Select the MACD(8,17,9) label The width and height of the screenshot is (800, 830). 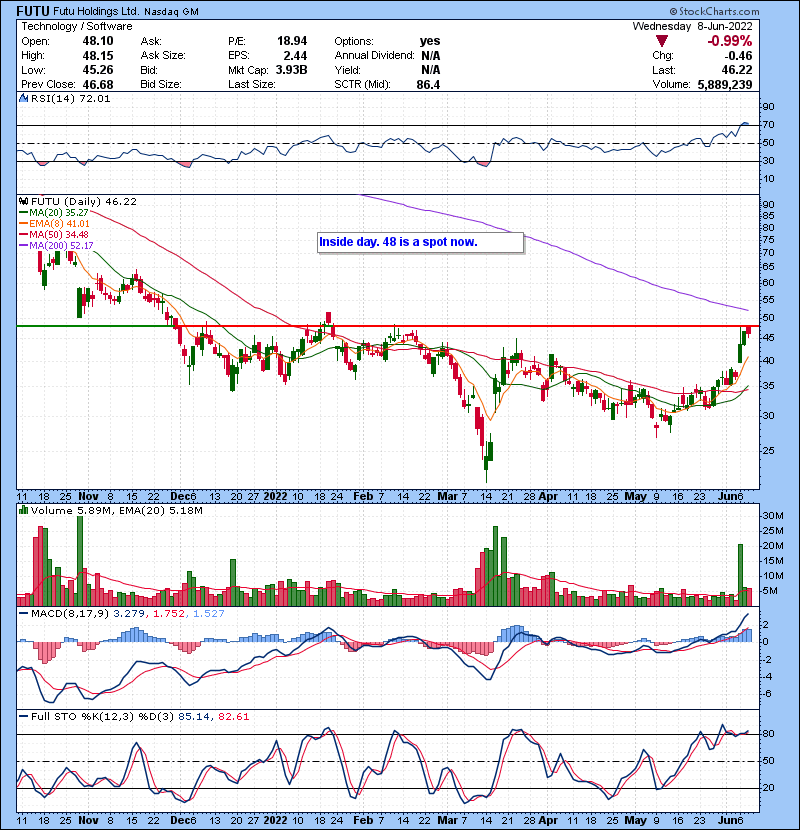click(x=70, y=614)
